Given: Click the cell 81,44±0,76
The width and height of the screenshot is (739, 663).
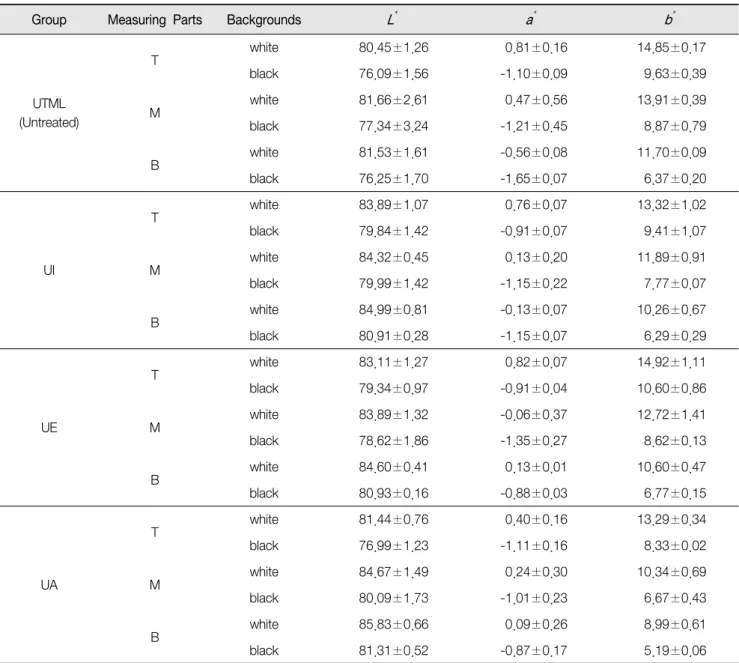Looking at the screenshot, I should (x=394, y=520).
